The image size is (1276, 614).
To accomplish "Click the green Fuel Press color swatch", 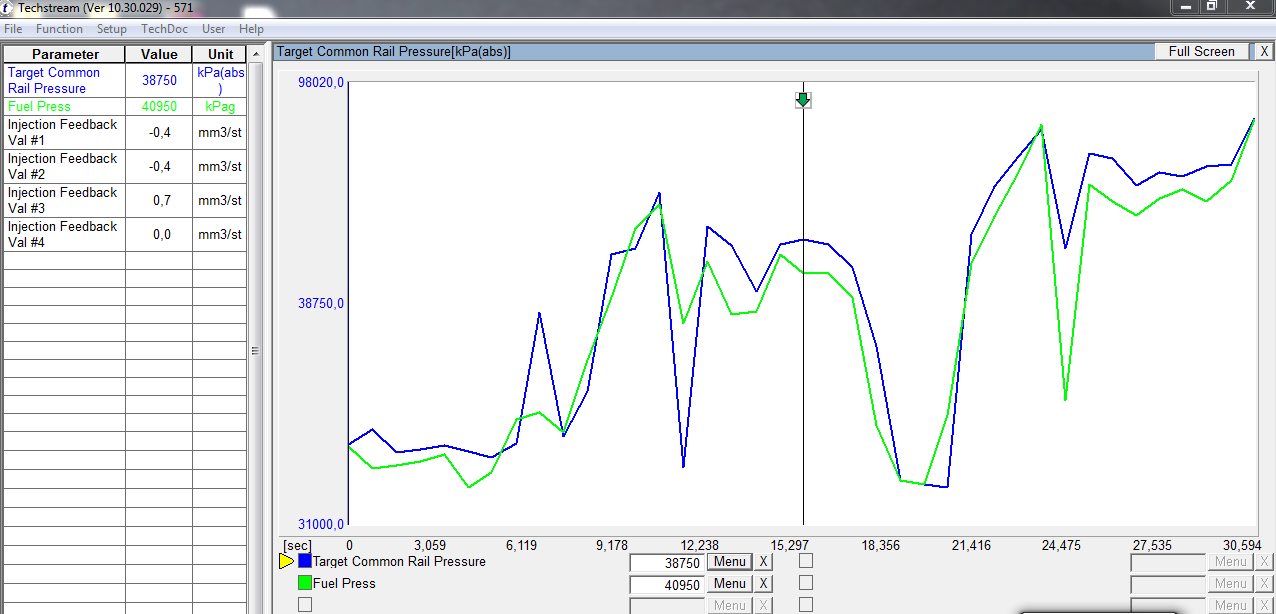I will point(305,583).
